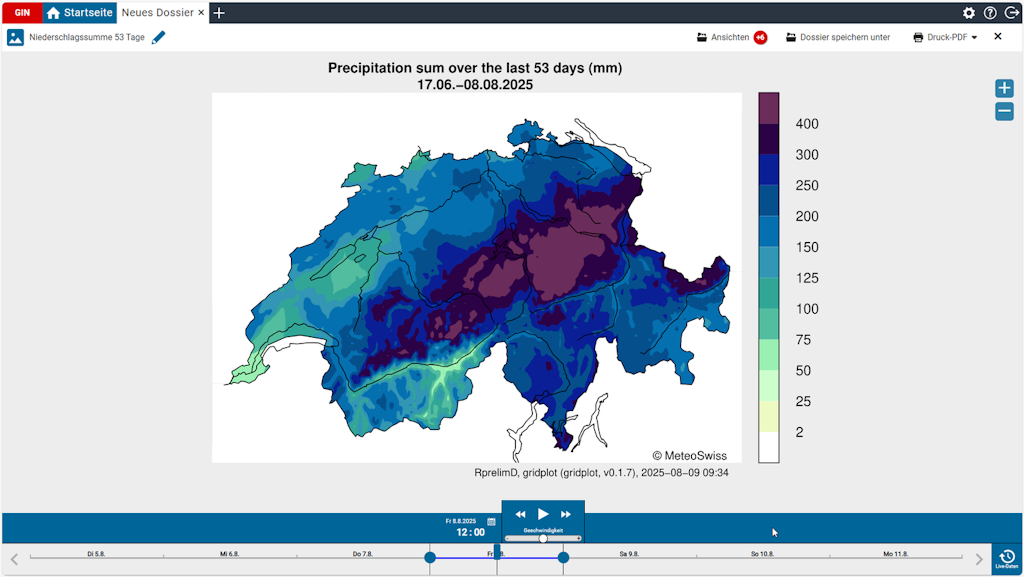
Task: Zoom in the map with plus button
Action: [x=1004, y=89]
